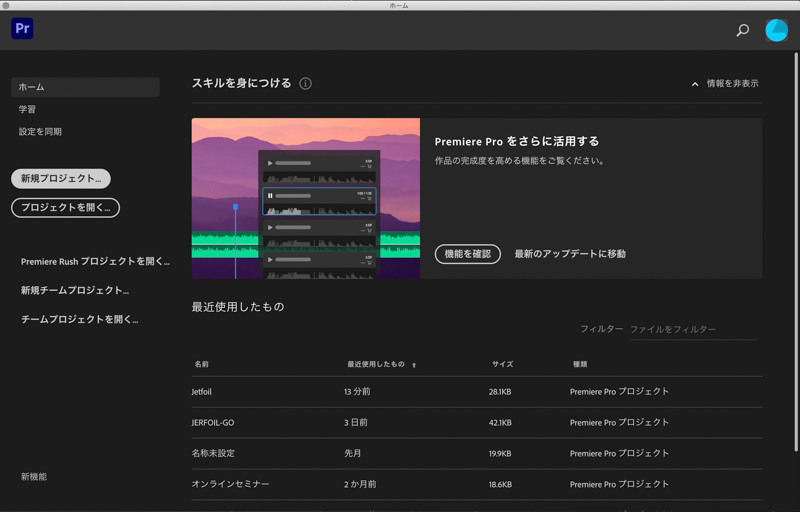Focus the ファイルをフィルター input field

(692, 329)
